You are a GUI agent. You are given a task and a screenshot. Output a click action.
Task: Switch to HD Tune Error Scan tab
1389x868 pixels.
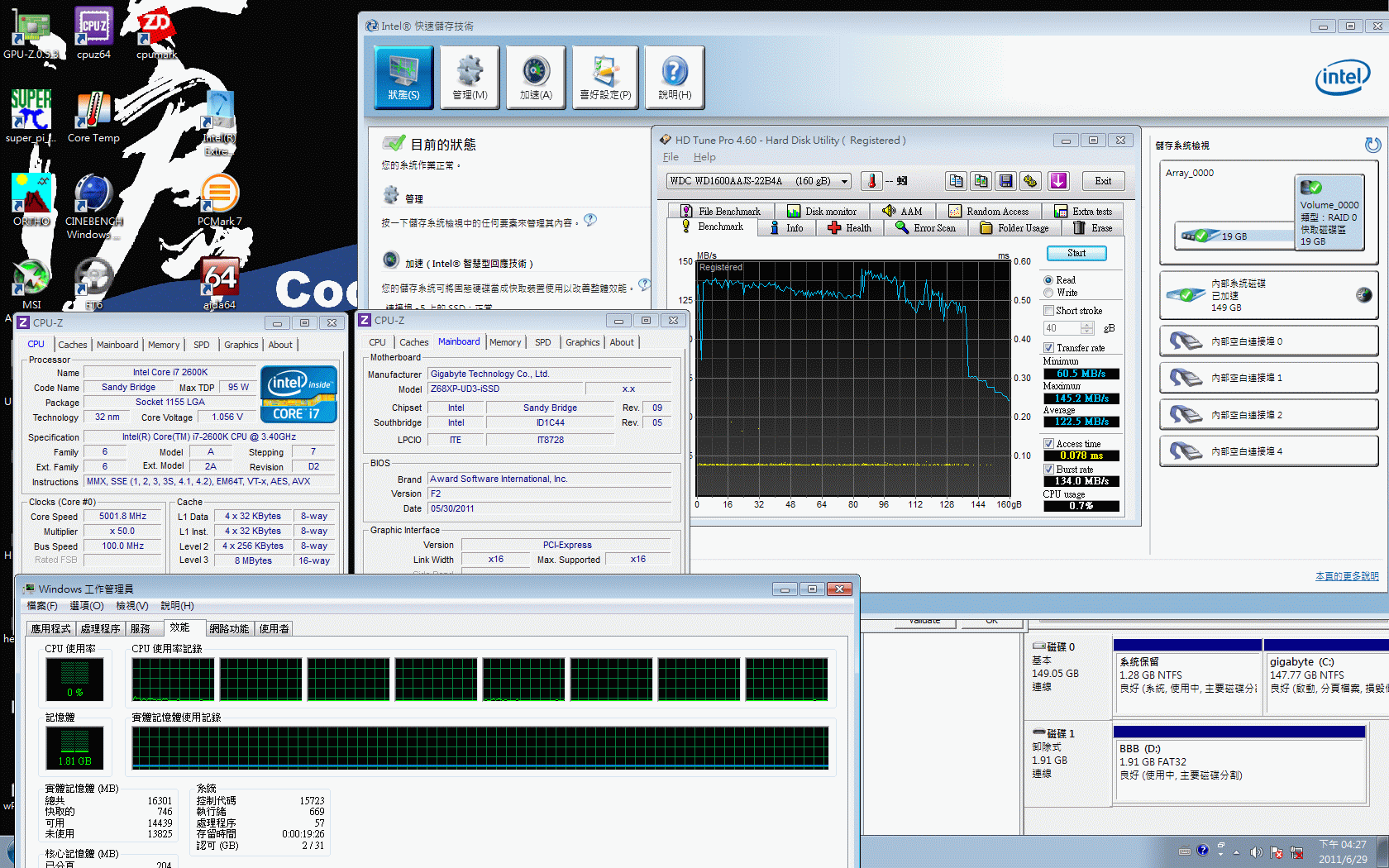pyautogui.click(x=926, y=228)
